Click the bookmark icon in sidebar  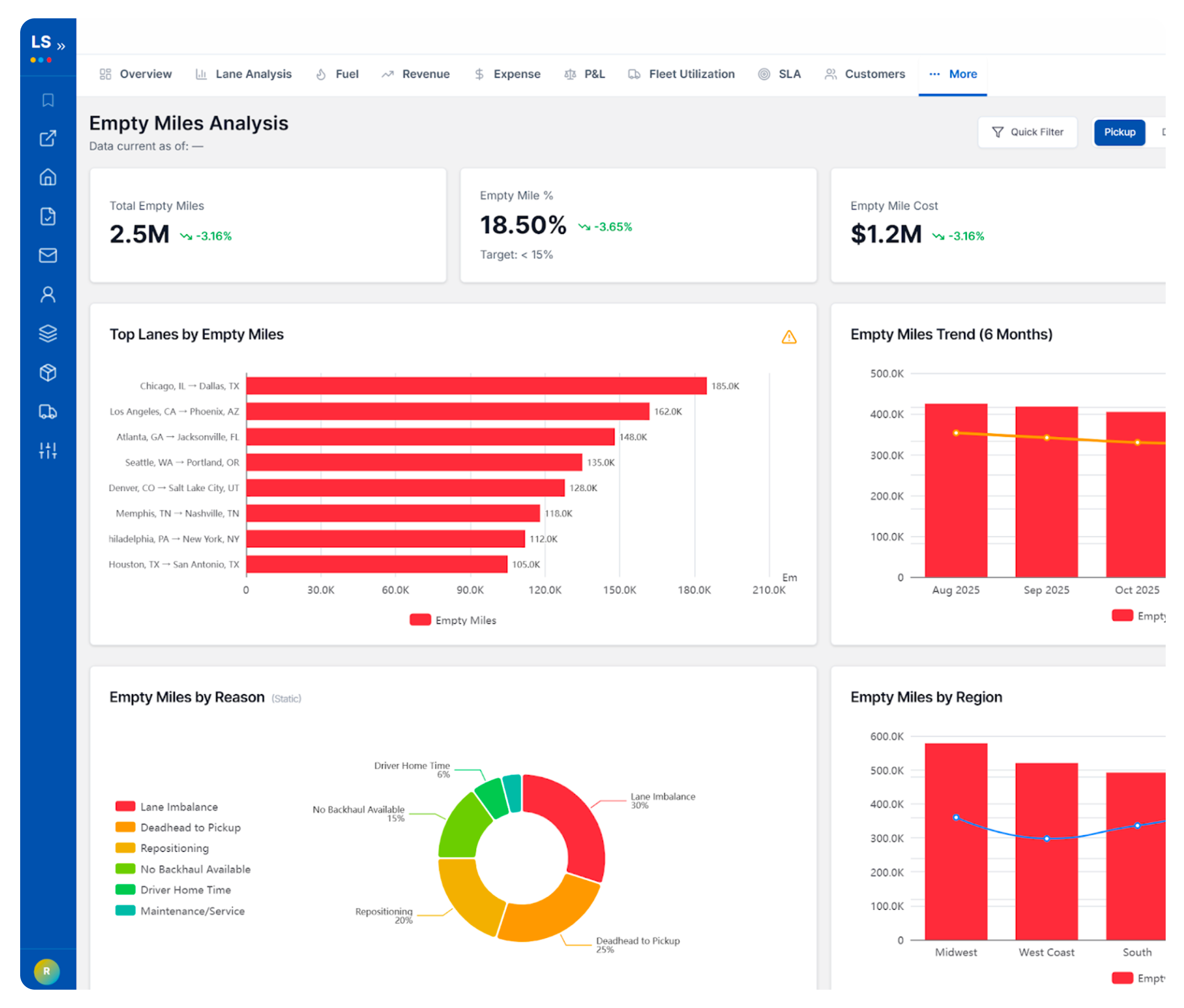coord(48,100)
